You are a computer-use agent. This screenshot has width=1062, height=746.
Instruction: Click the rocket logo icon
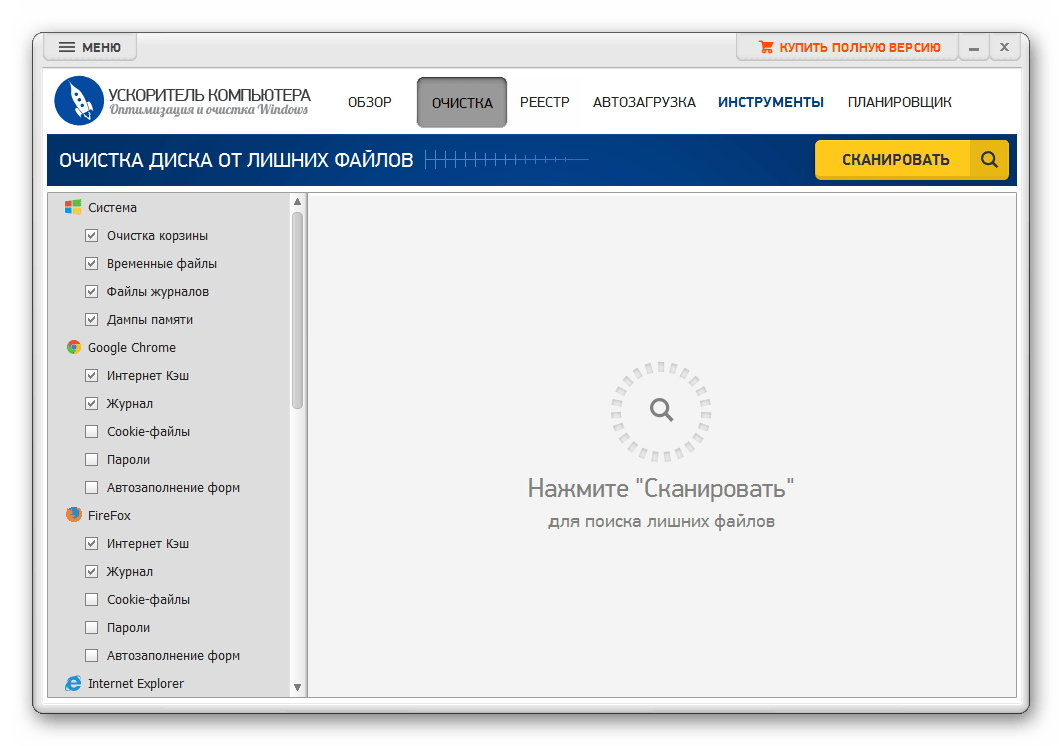(79, 100)
